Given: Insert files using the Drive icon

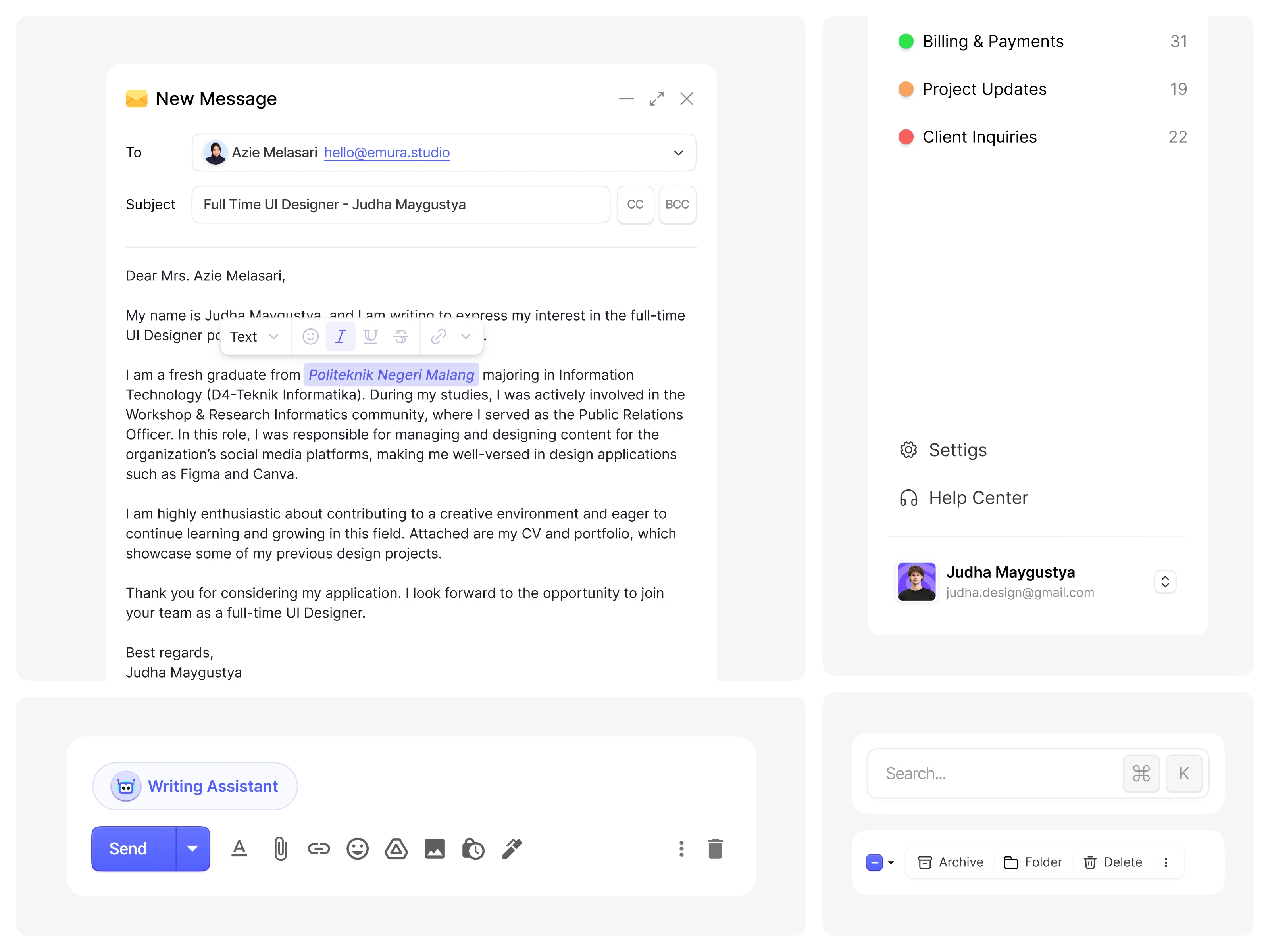Looking at the screenshot, I should (396, 849).
